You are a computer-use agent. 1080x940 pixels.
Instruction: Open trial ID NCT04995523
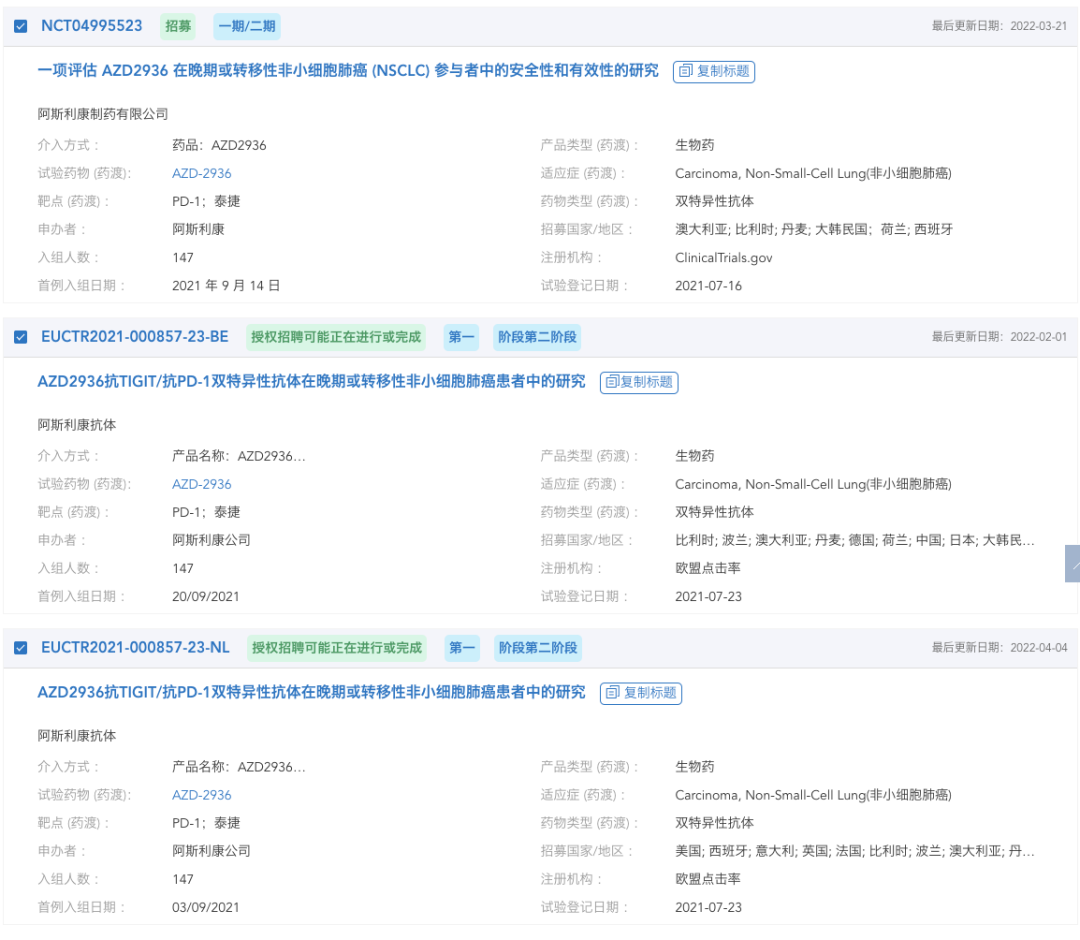click(92, 26)
